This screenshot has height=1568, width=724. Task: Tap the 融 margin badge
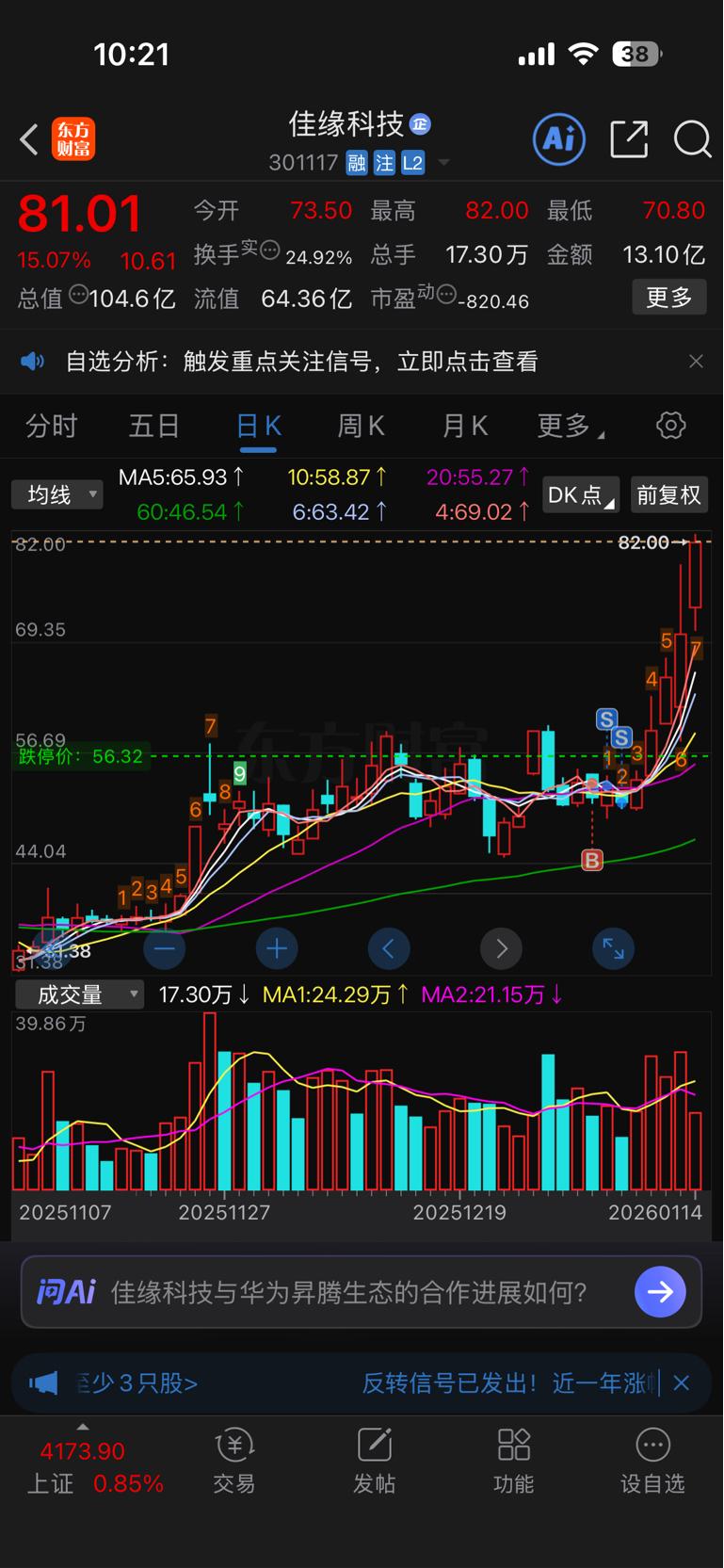357,163
